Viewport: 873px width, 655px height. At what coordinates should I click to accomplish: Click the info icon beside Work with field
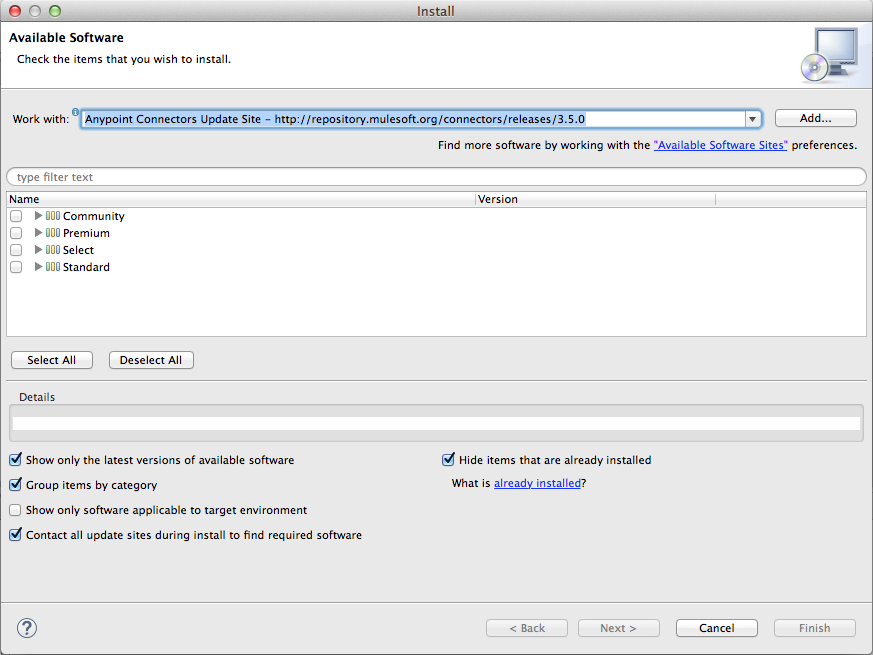(75, 112)
